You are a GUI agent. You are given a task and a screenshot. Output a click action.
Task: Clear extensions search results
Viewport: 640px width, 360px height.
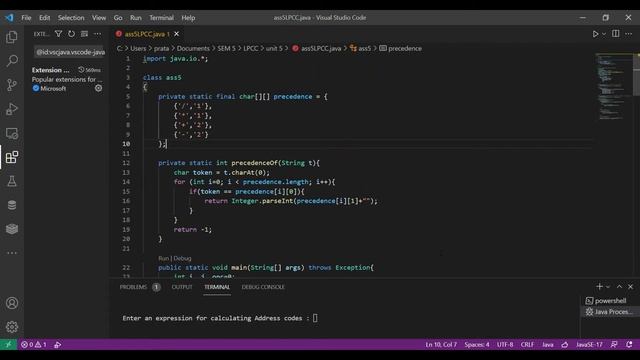point(84,34)
